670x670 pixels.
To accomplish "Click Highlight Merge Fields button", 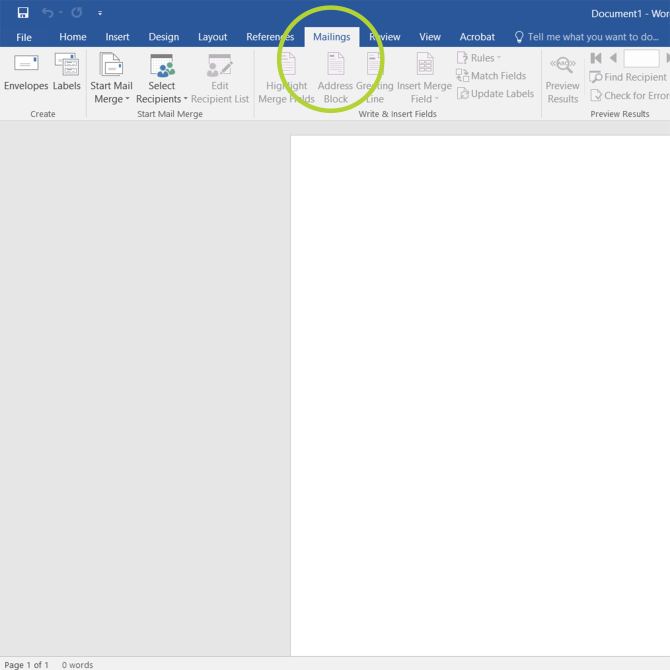I will [286, 78].
